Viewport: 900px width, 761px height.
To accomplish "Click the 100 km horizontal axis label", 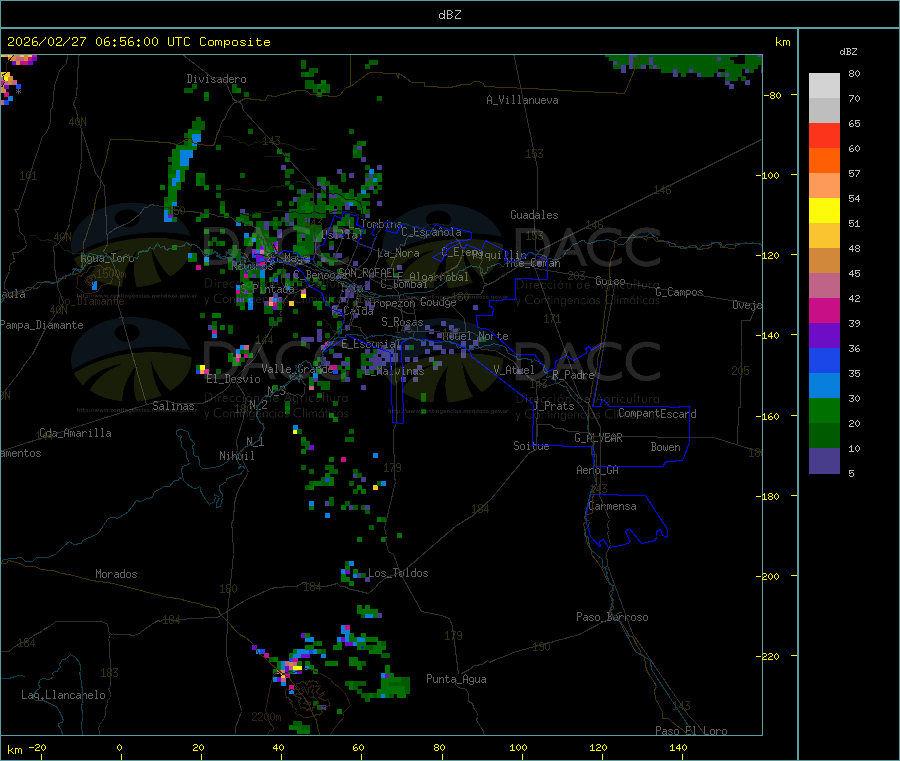I will pyautogui.click(x=518, y=747).
